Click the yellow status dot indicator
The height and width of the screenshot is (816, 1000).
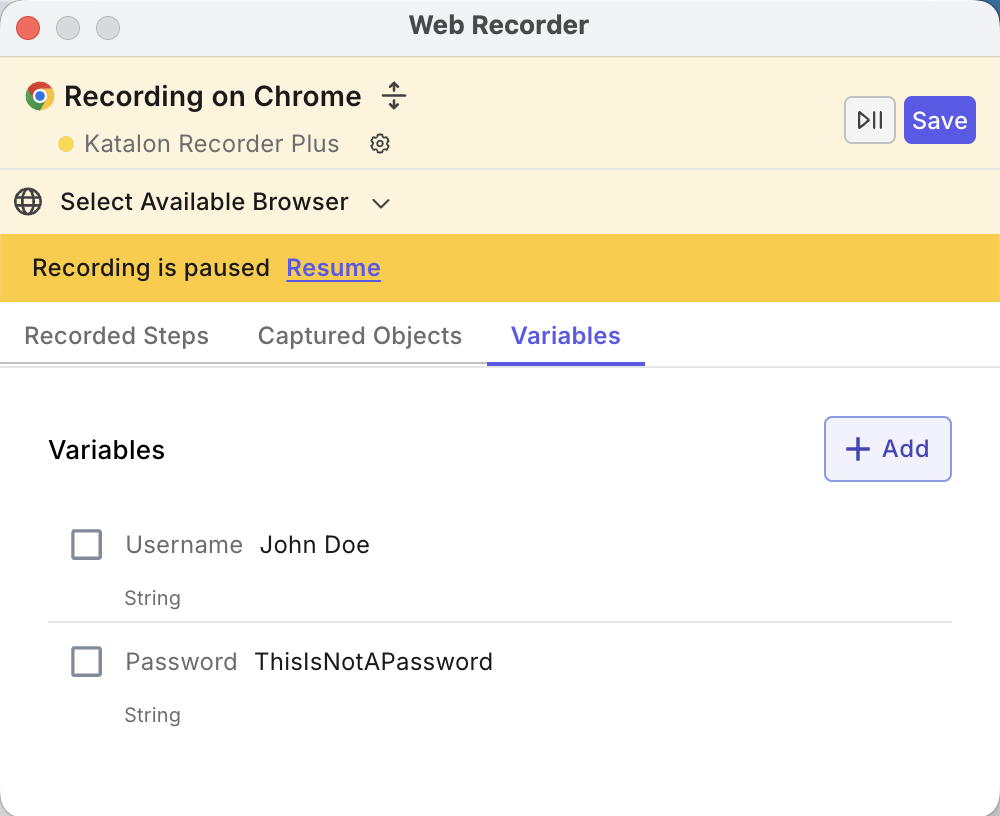(x=66, y=143)
